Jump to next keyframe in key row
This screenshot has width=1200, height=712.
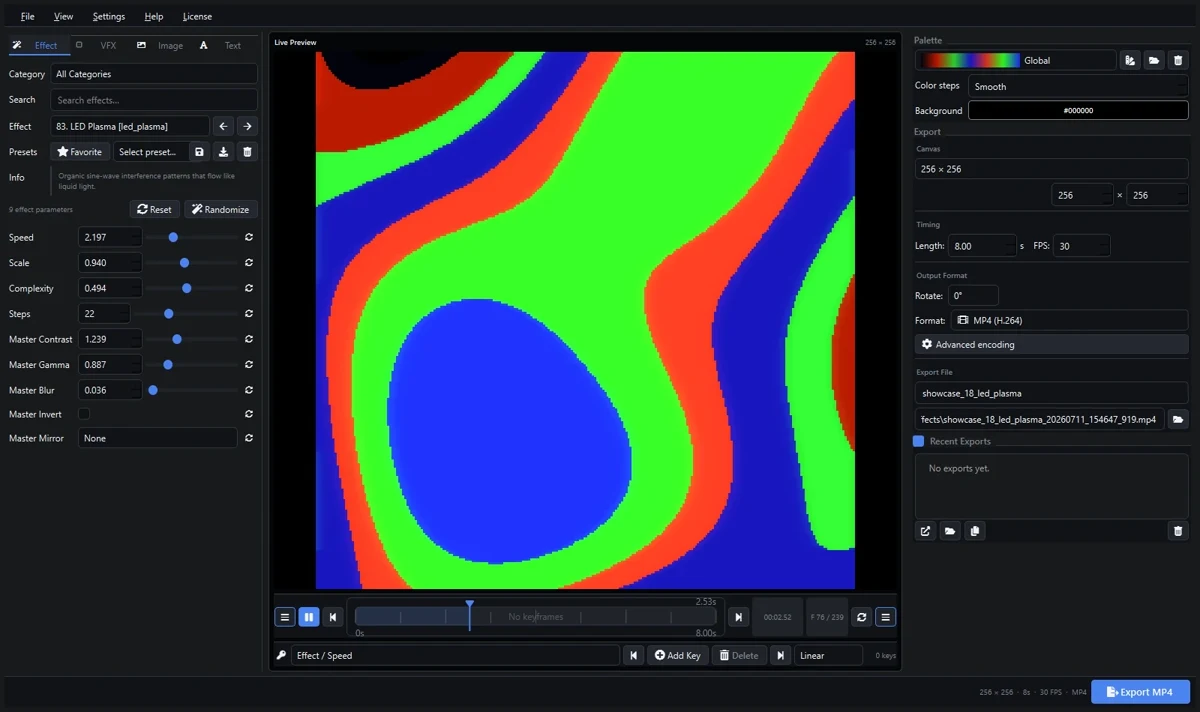(x=782, y=655)
